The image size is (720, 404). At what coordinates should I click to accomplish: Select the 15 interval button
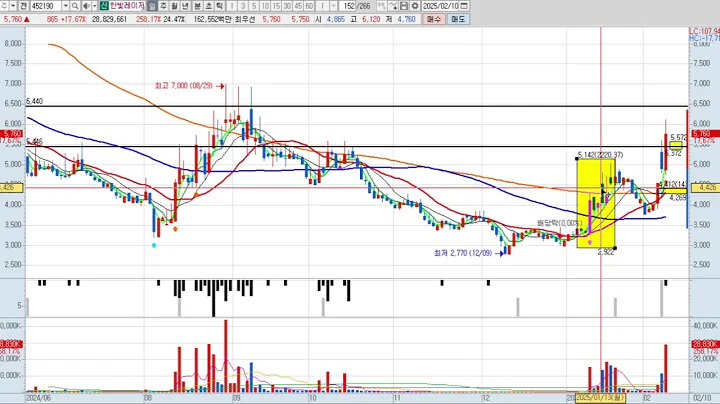276,6
